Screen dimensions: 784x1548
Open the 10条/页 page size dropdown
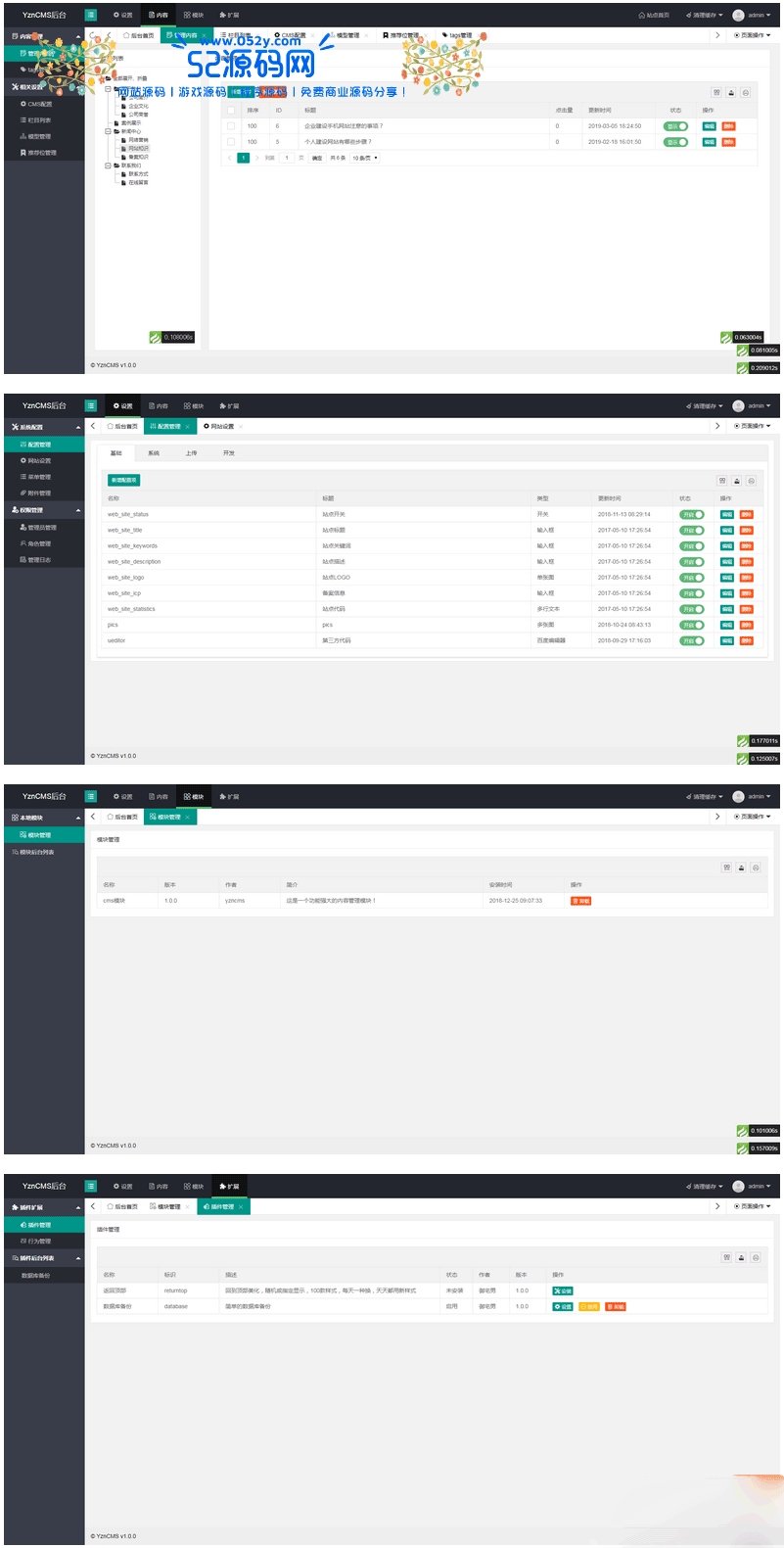point(364,158)
